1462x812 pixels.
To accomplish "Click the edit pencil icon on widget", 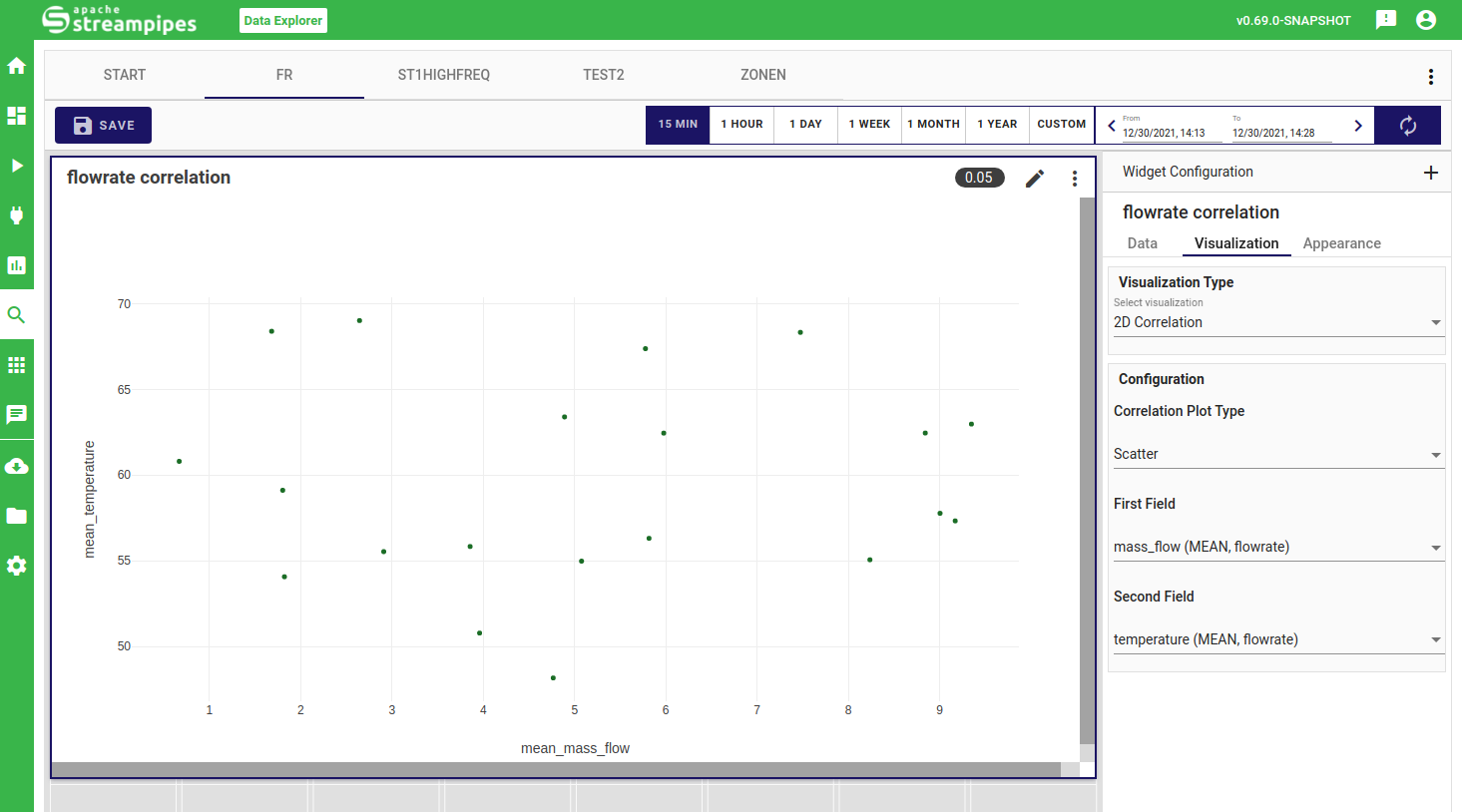I will (1035, 179).
